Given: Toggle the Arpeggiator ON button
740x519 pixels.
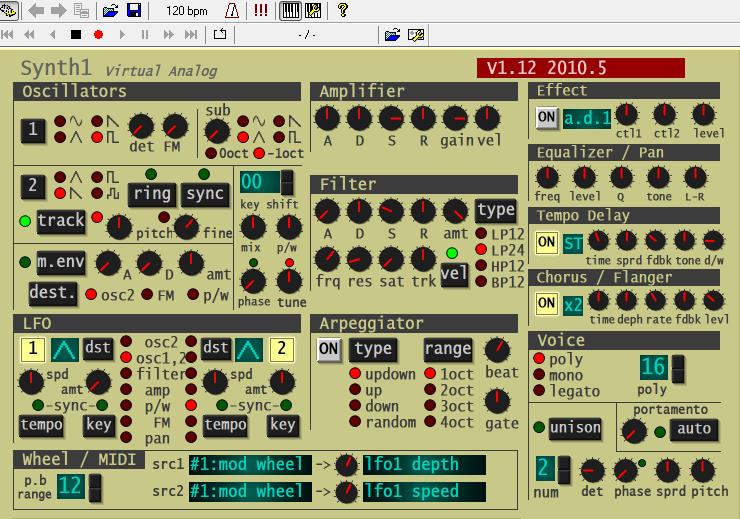Looking at the screenshot, I should pos(328,350).
